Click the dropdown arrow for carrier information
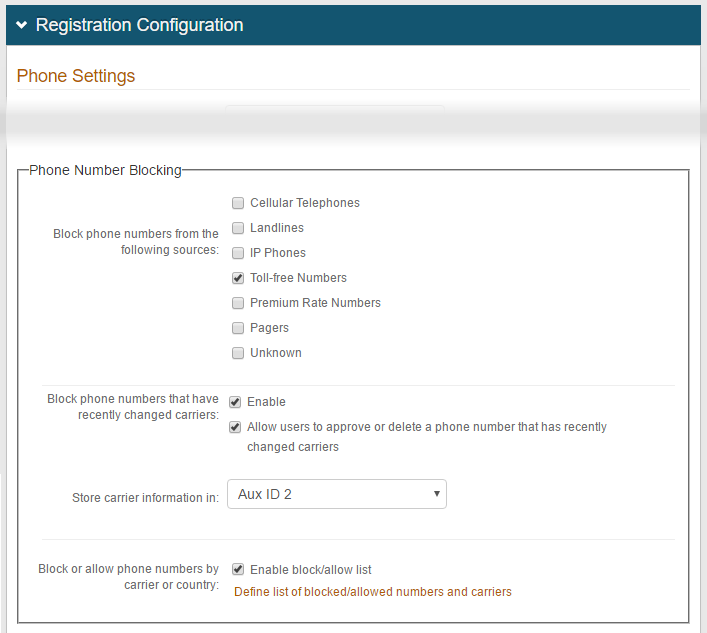Viewport: 707px width, 633px height. click(x=436, y=494)
